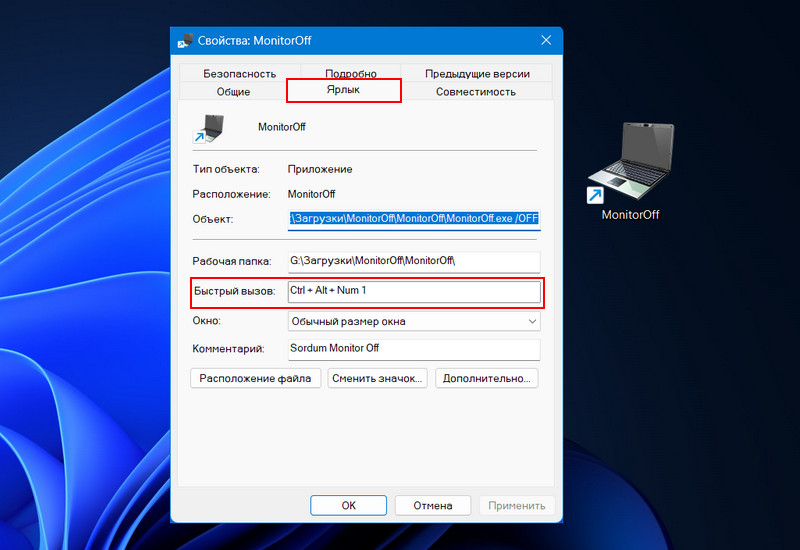Screen dimensions: 800x550
Task: Switch to the Общие tab
Action: tap(233, 92)
